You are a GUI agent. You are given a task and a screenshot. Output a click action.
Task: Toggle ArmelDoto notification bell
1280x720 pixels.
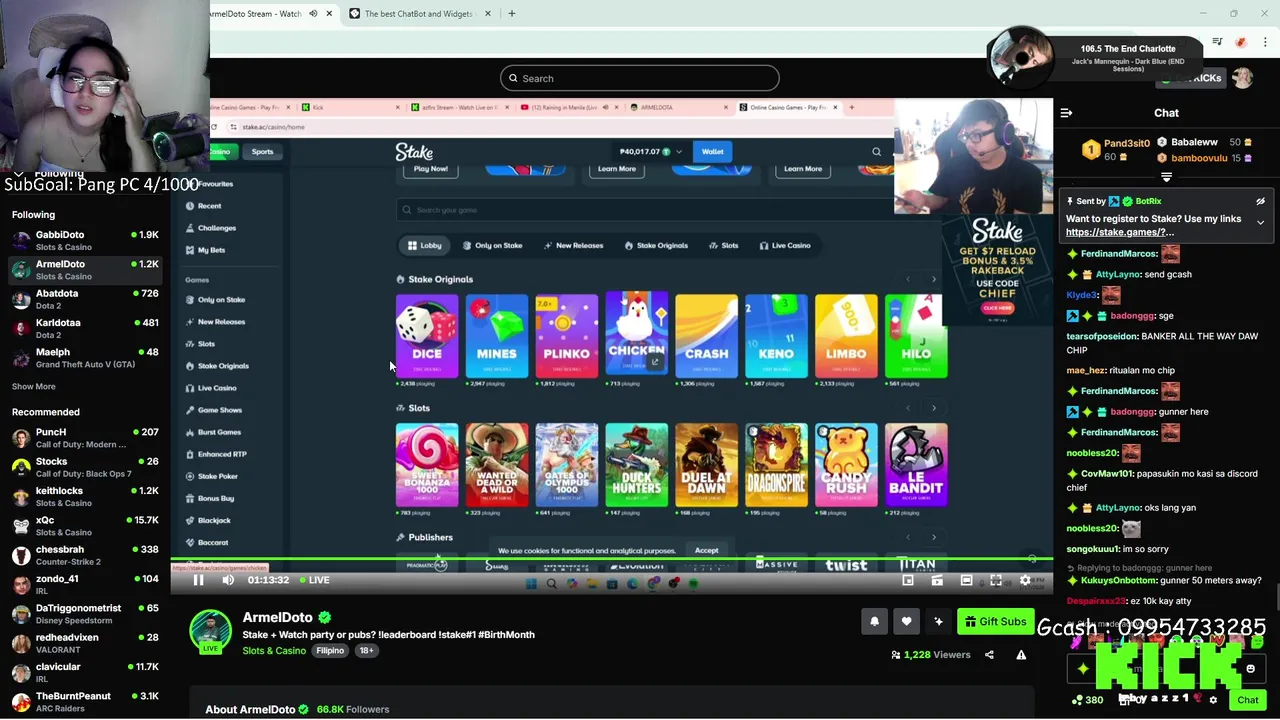point(874,622)
